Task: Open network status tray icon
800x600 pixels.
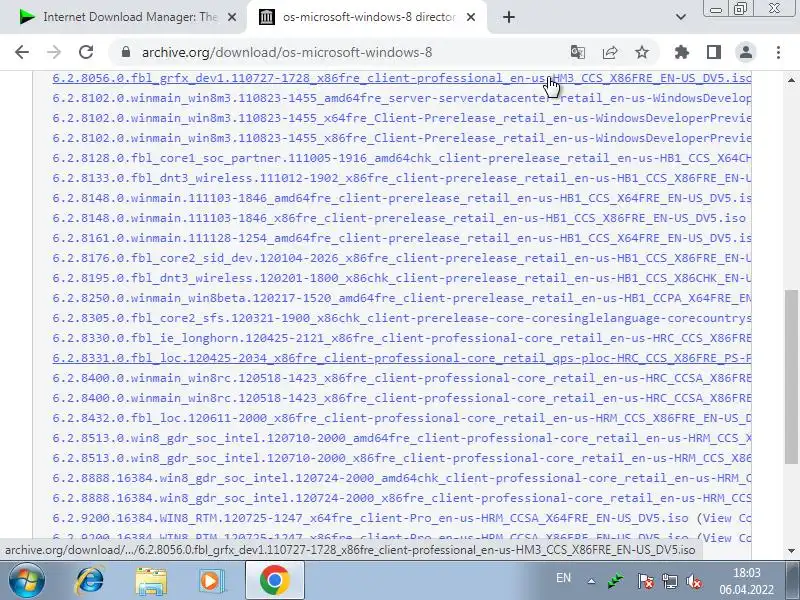Action: (669, 581)
